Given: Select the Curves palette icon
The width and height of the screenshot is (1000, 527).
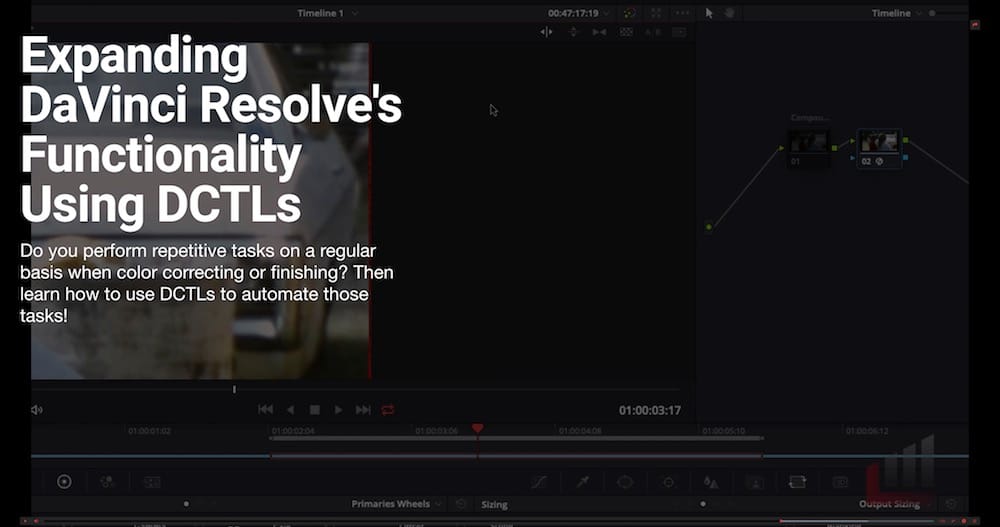Looking at the screenshot, I should tap(540, 482).
